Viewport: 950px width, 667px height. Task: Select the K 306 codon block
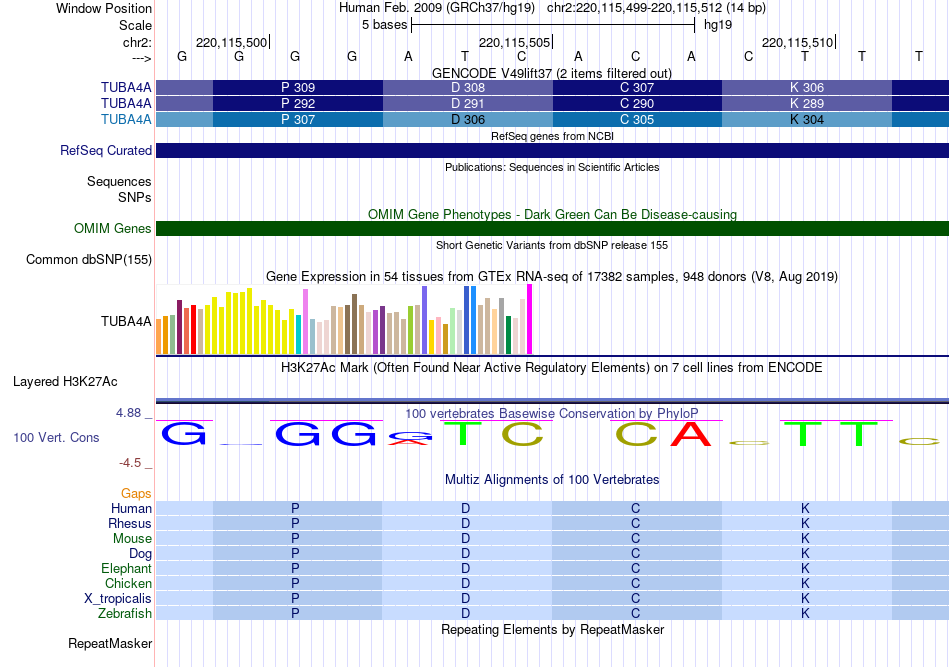[807, 87]
